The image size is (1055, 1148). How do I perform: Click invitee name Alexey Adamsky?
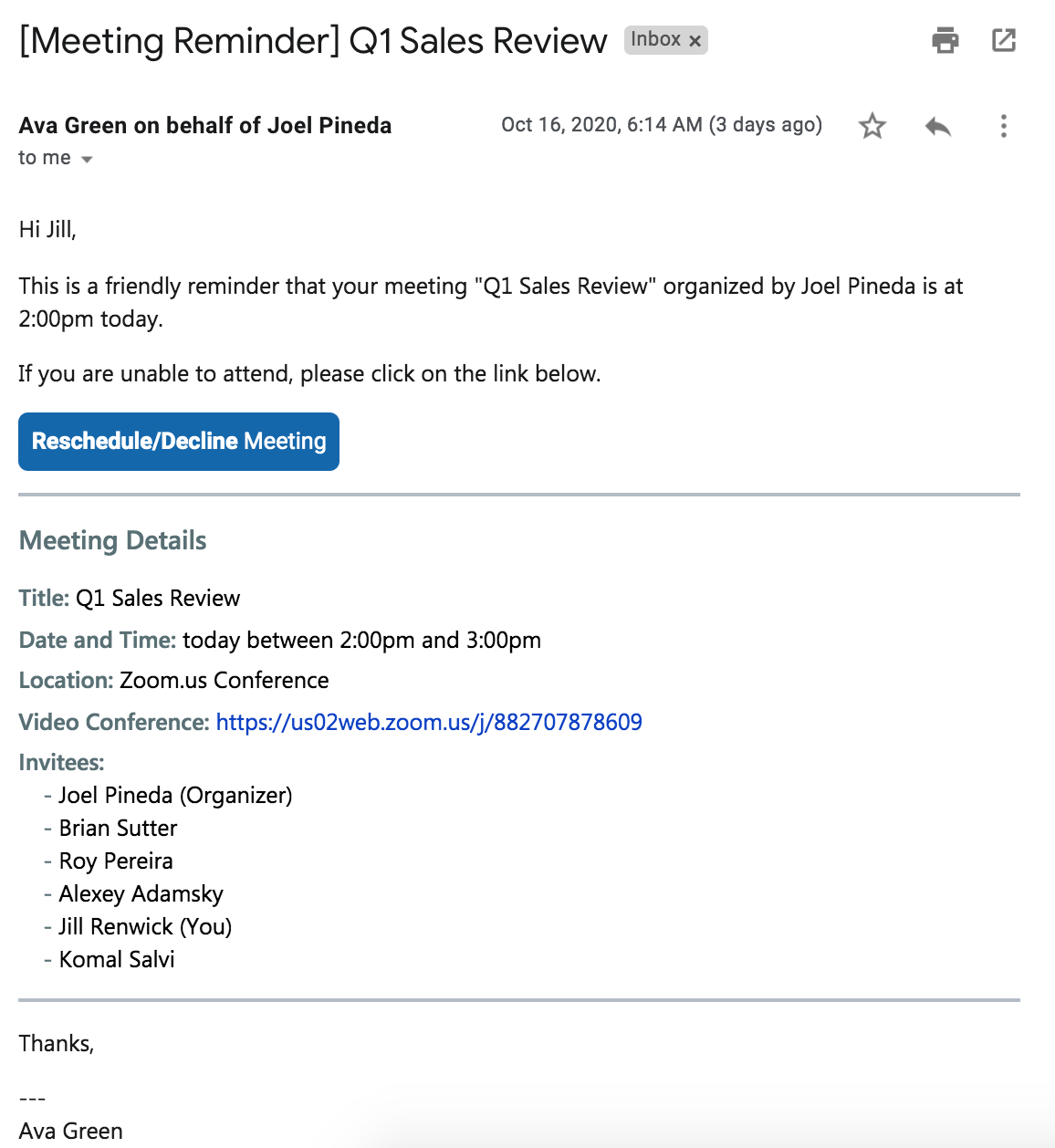pyautogui.click(x=141, y=894)
